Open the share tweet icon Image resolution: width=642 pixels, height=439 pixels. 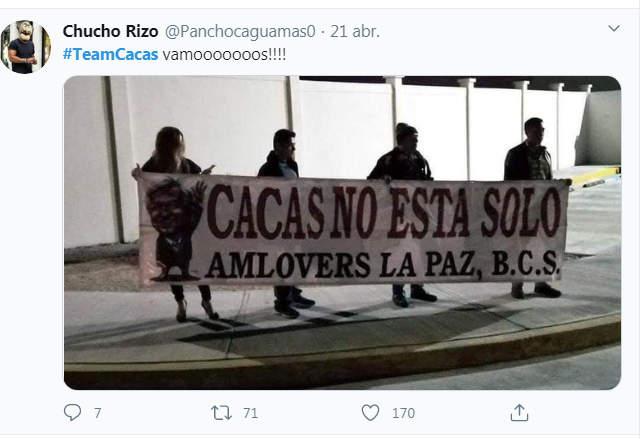coord(519,412)
